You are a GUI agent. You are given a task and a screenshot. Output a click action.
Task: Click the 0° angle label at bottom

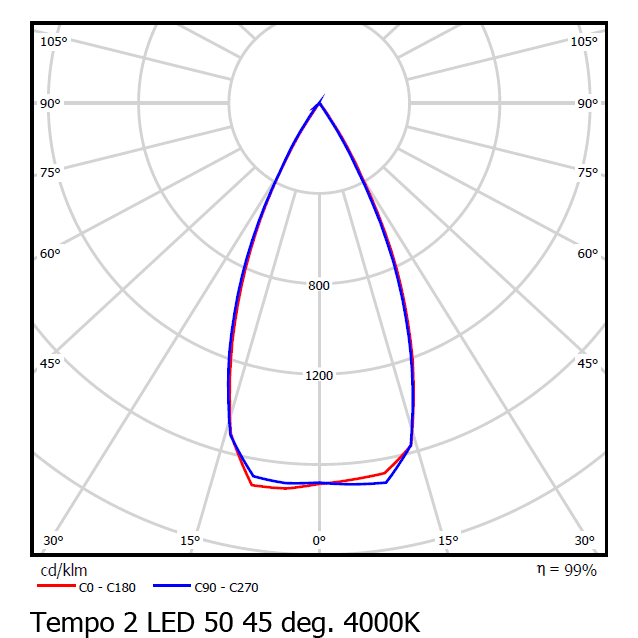[319, 541]
